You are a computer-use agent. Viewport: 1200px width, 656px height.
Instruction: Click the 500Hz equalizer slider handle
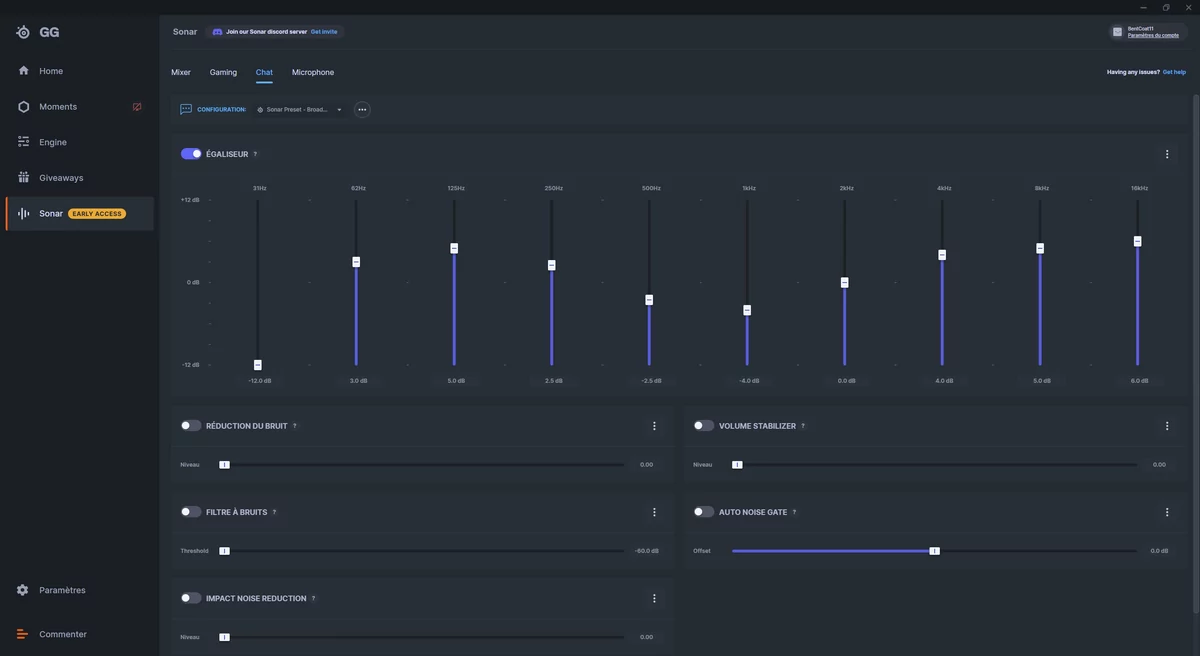[x=649, y=300]
